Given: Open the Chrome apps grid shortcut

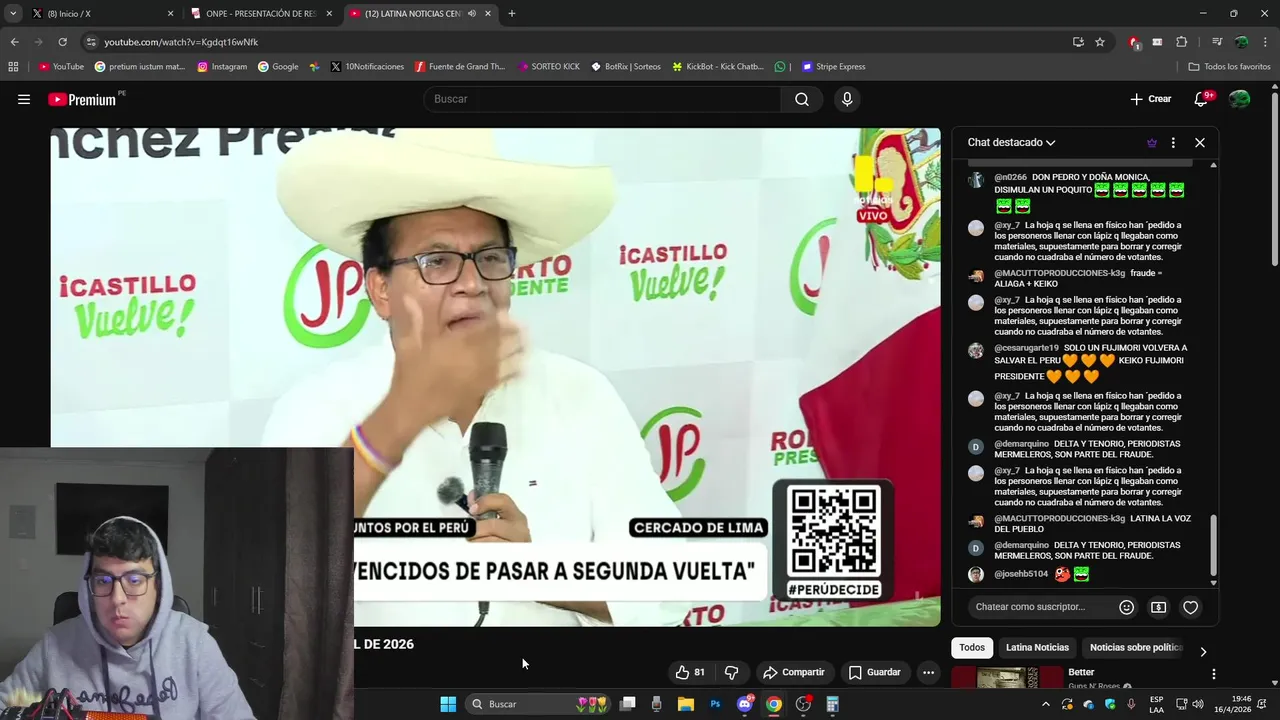Looking at the screenshot, I should pyautogui.click(x=13, y=67).
